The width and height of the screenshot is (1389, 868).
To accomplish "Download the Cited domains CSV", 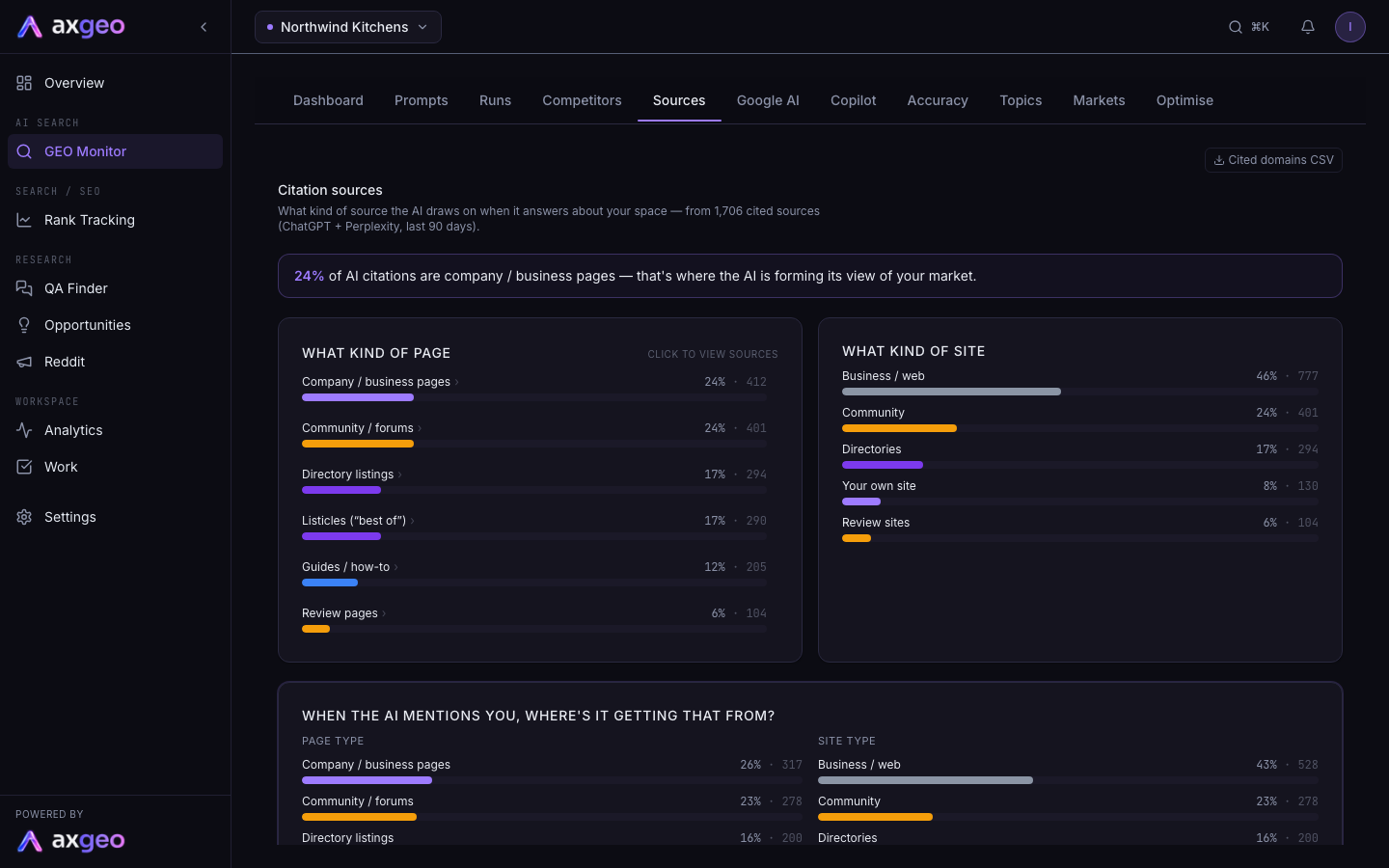I will click(x=1273, y=160).
